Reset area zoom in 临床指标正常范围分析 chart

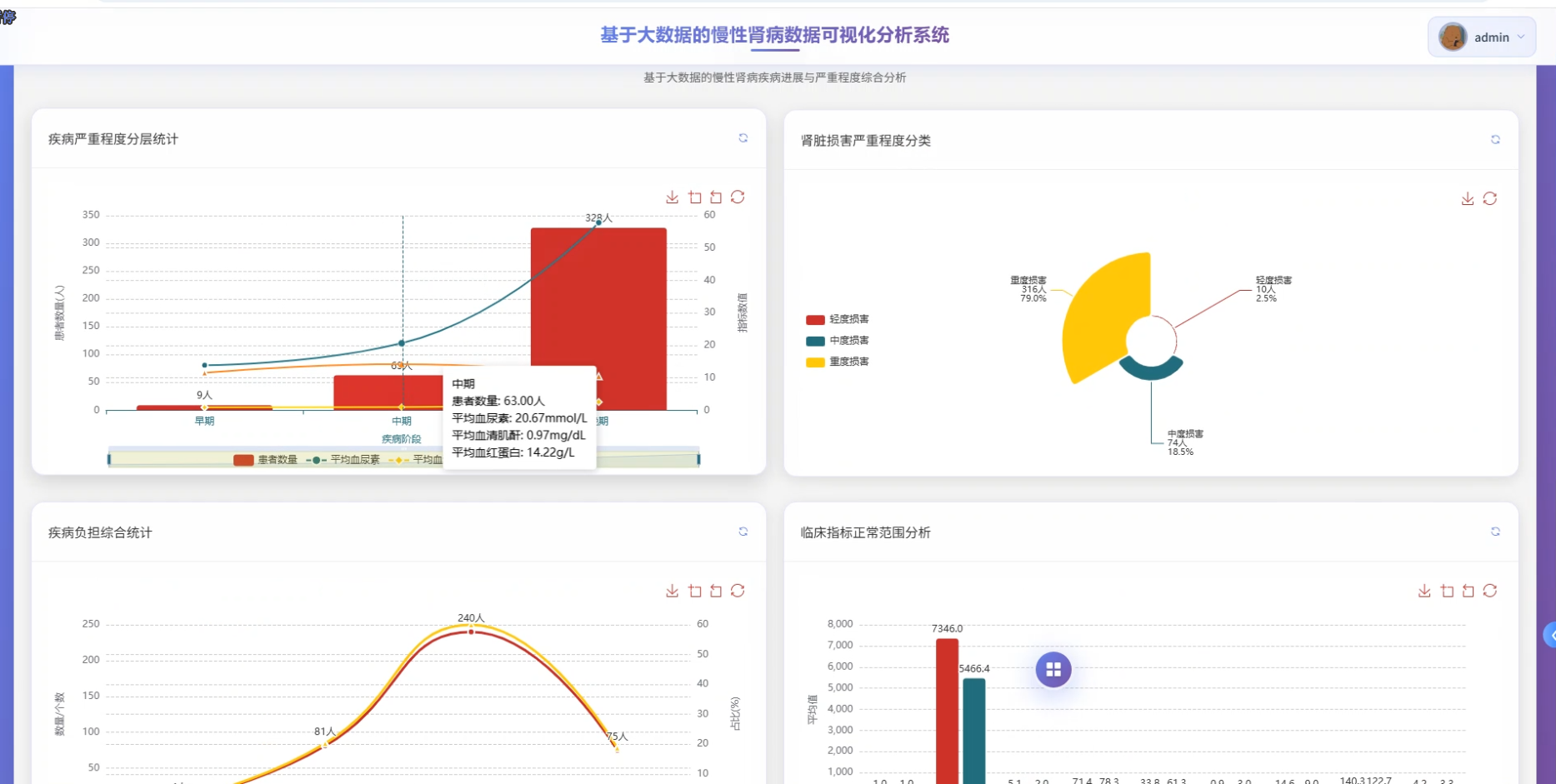pos(1468,591)
